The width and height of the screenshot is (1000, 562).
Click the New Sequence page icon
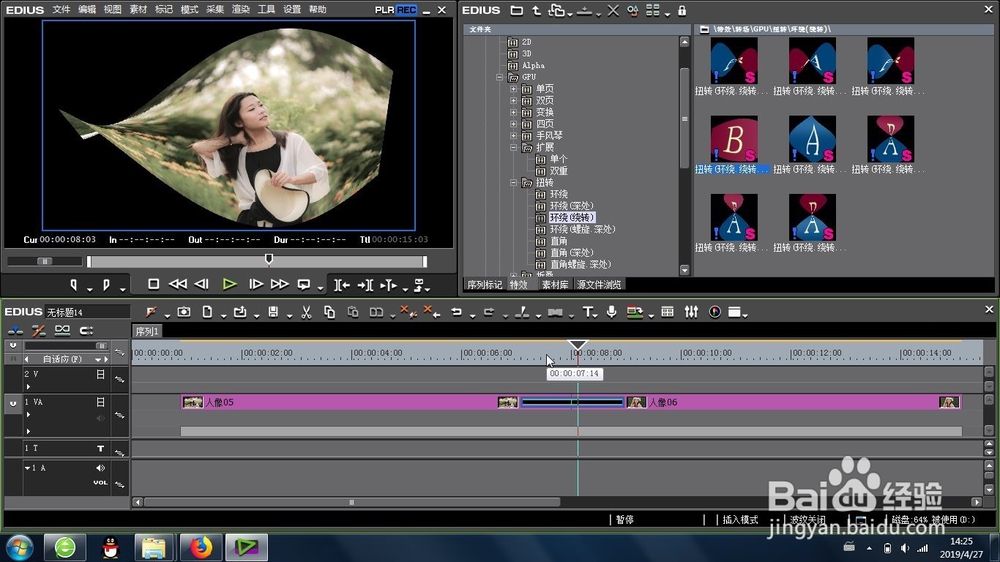pos(207,312)
